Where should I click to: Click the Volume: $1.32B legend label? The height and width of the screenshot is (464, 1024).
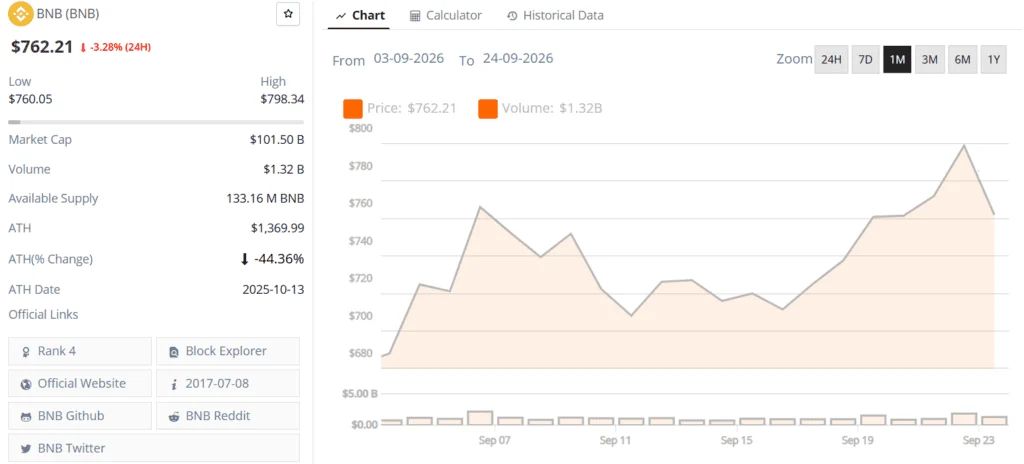(552, 108)
